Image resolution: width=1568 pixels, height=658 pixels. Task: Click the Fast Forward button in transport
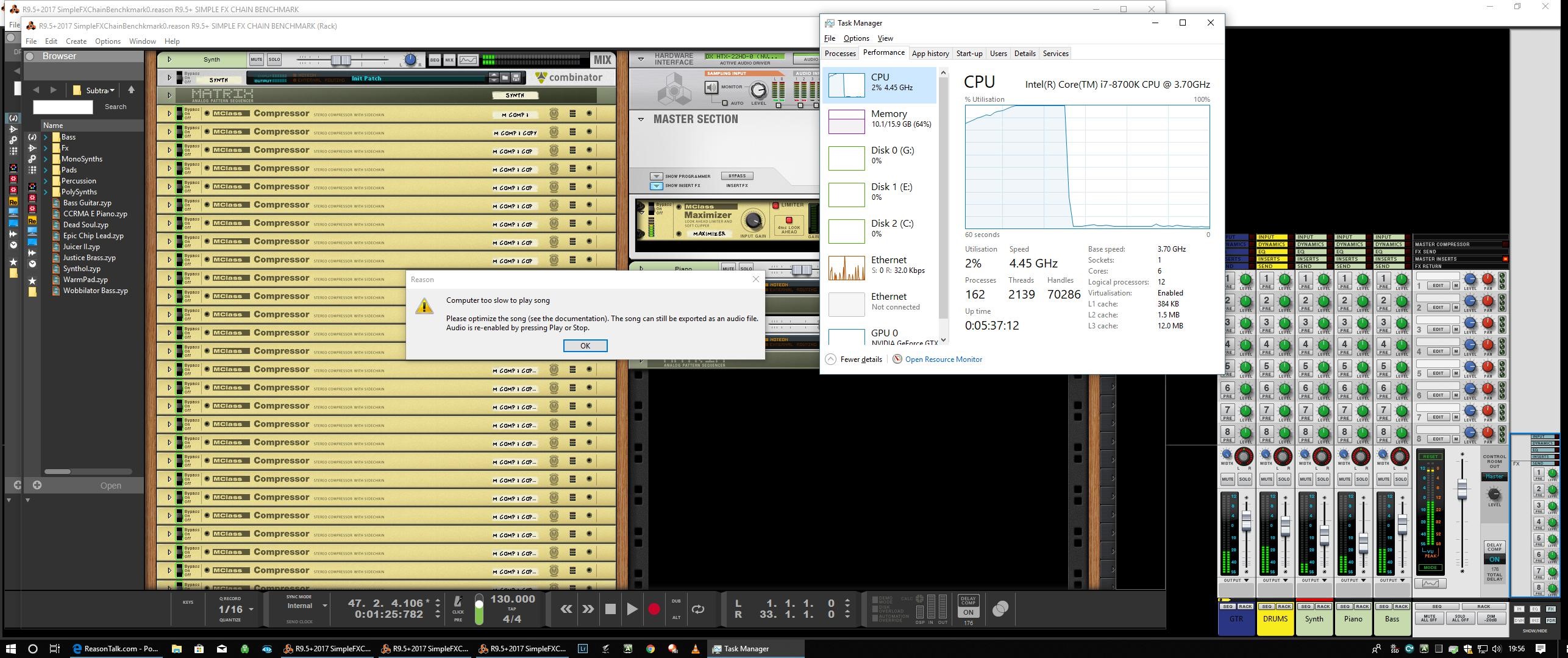(x=588, y=609)
